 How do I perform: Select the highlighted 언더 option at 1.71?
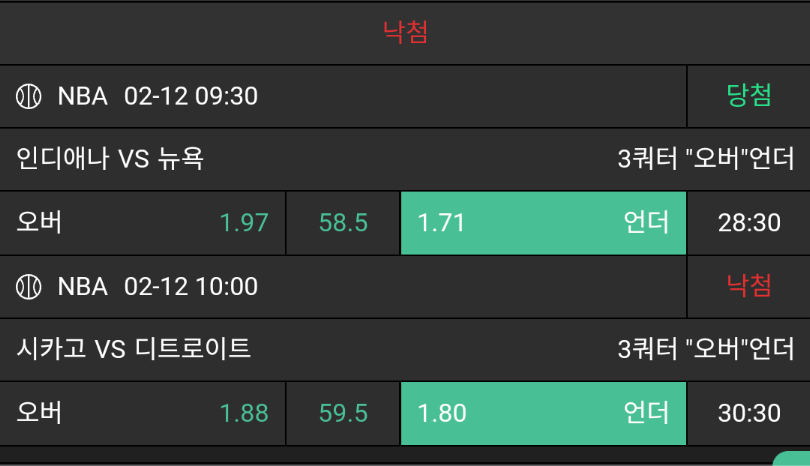click(543, 222)
